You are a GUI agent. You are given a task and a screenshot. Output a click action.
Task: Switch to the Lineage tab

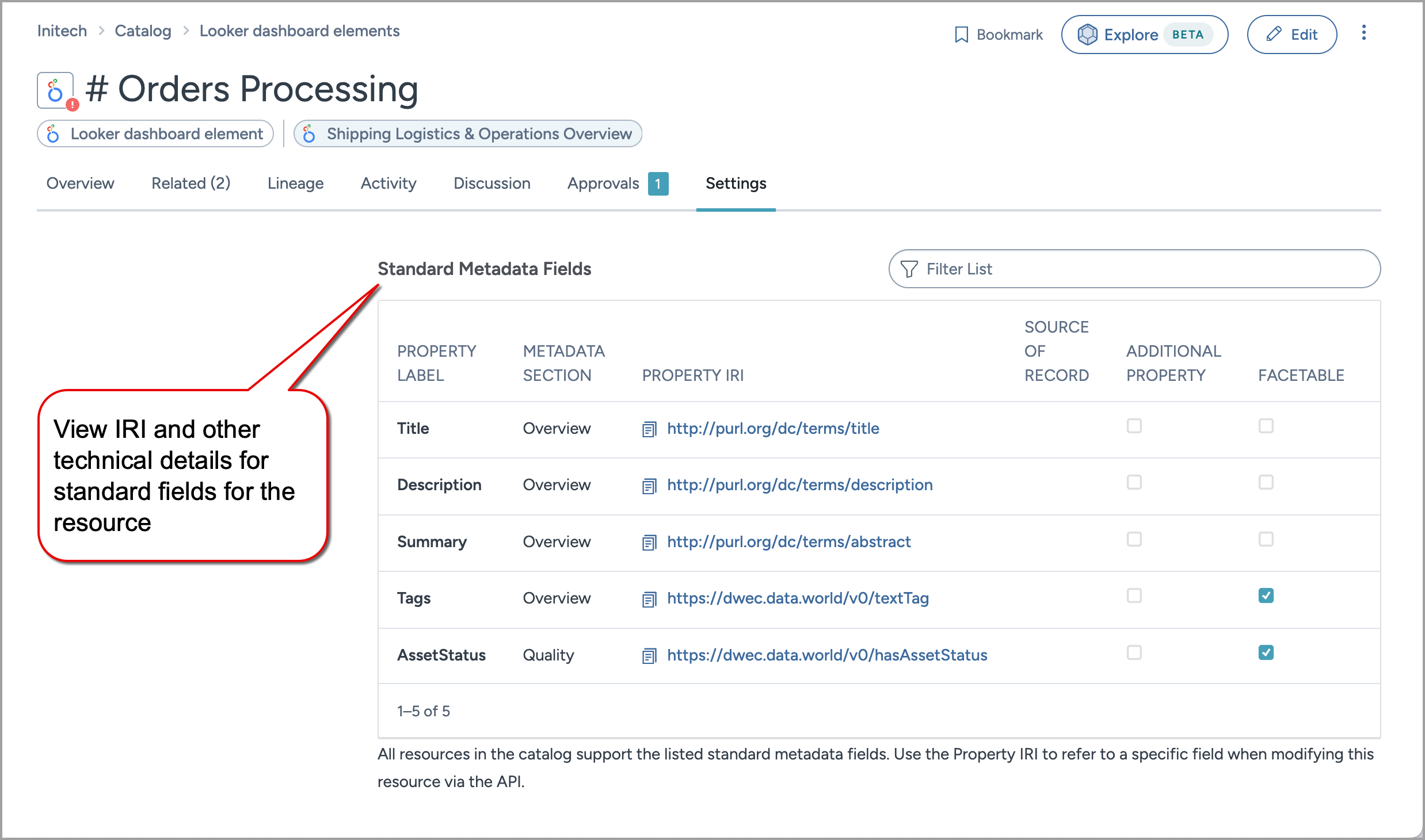point(295,184)
